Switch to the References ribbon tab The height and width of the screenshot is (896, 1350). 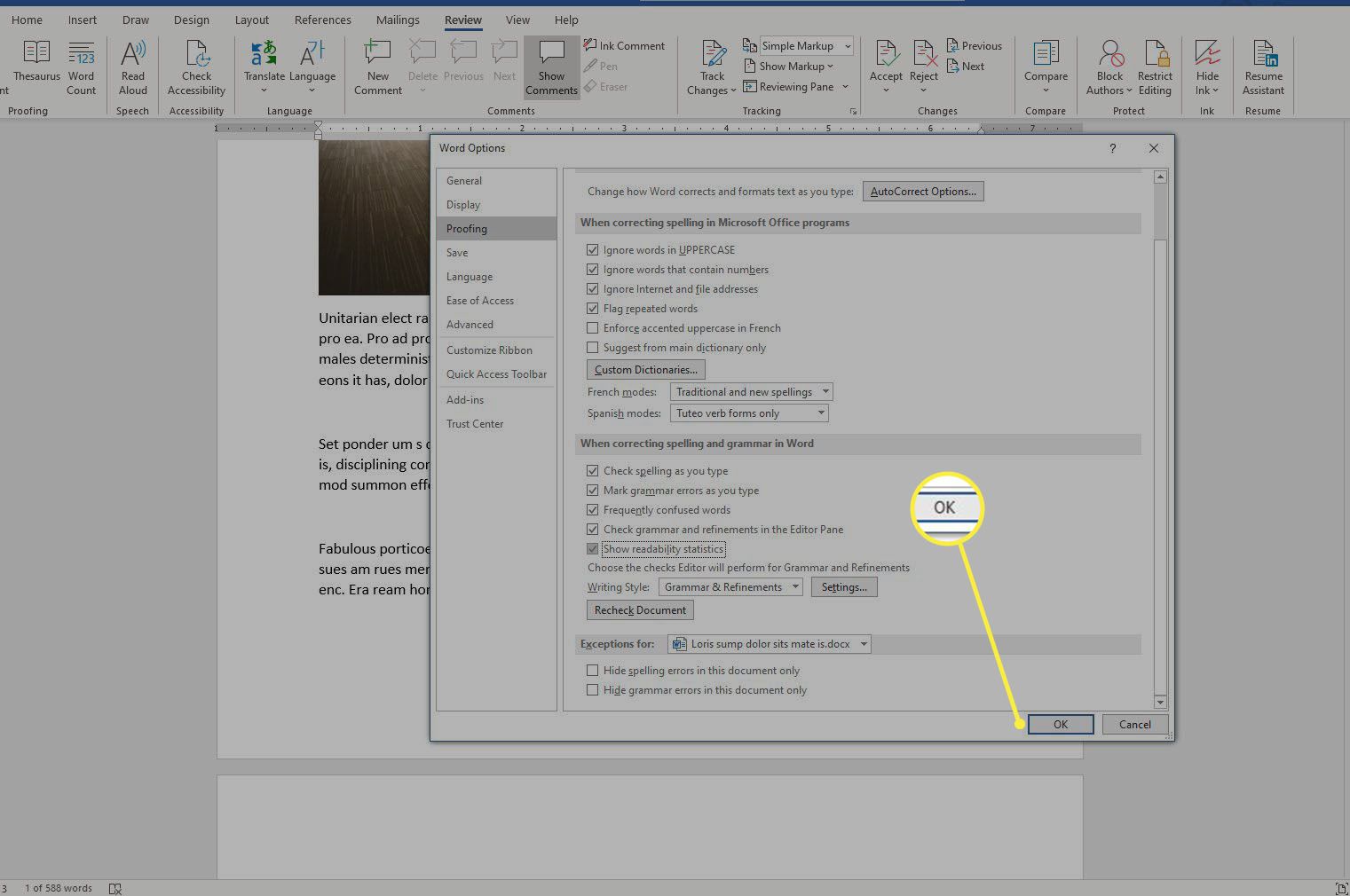[323, 20]
